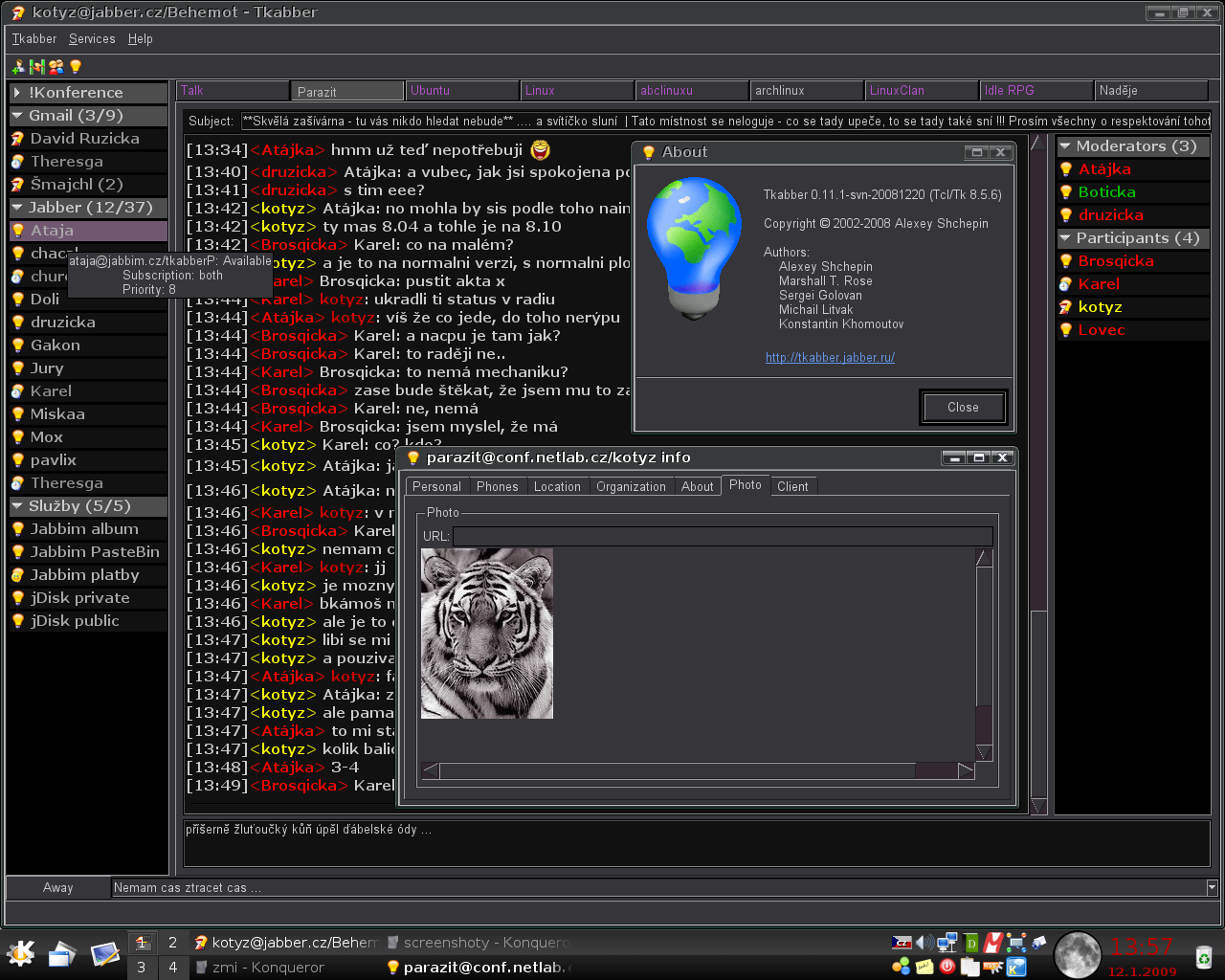Click the chat message entry box
1225x980 pixels.
pyautogui.click(x=697, y=842)
